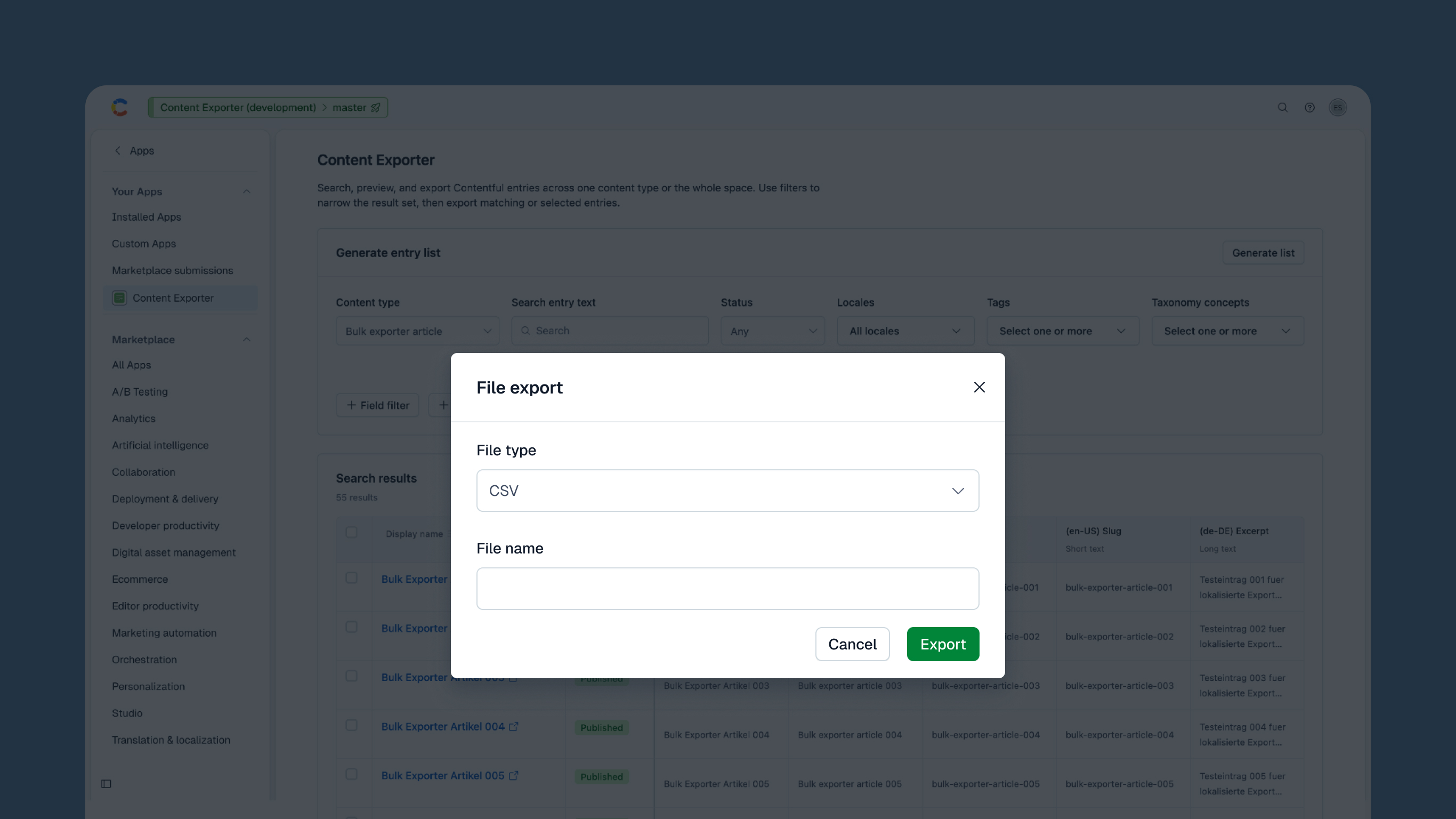This screenshot has width=1456, height=819.
Task: Open Artificial intelligence category
Action: point(160,445)
